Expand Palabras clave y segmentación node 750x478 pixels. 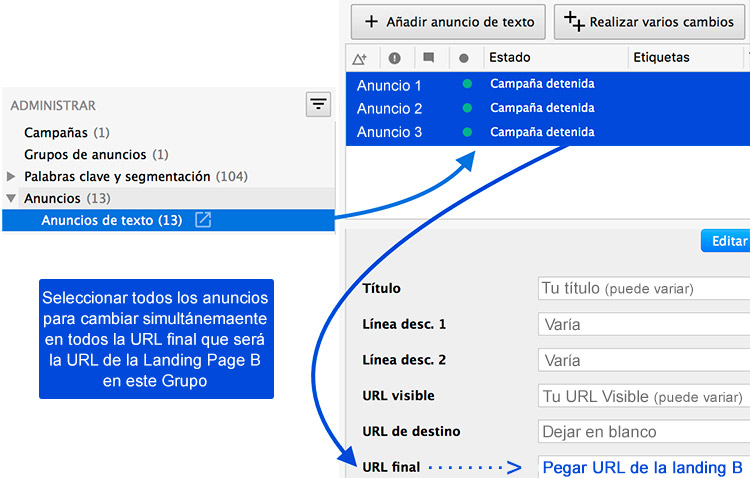tap(11, 176)
